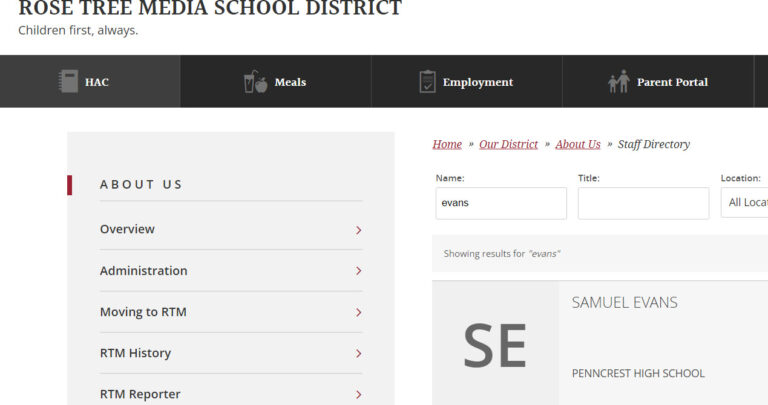Click the Showing results for evans text
The height and width of the screenshot is (405, 768).
502,254
